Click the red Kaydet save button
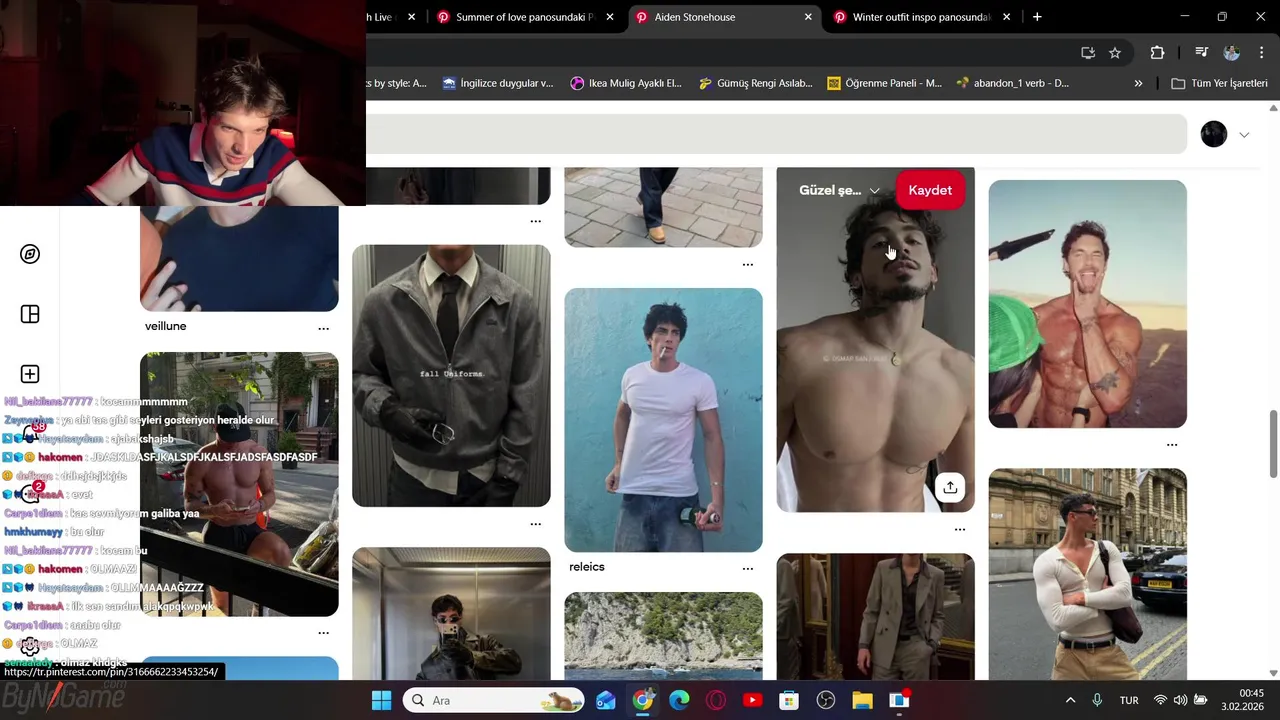Image resolution: width=1280 pixels, height=720 pixels. [930, 190]
